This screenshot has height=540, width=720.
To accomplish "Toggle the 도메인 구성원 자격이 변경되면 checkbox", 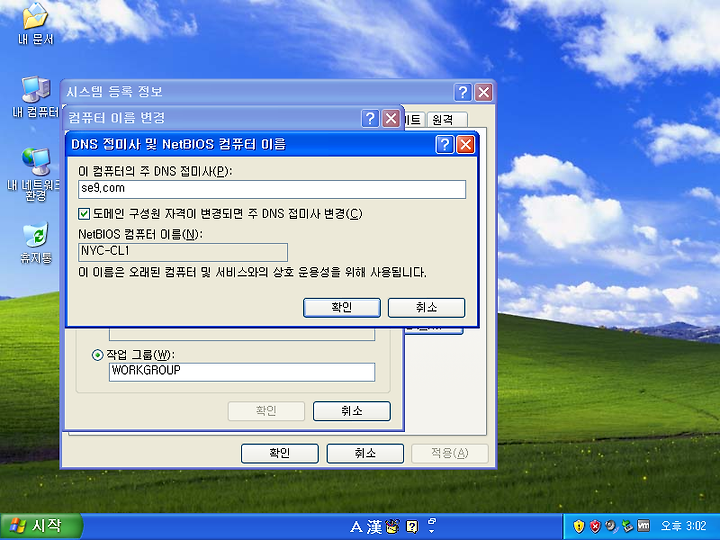I will pos(84,214).
